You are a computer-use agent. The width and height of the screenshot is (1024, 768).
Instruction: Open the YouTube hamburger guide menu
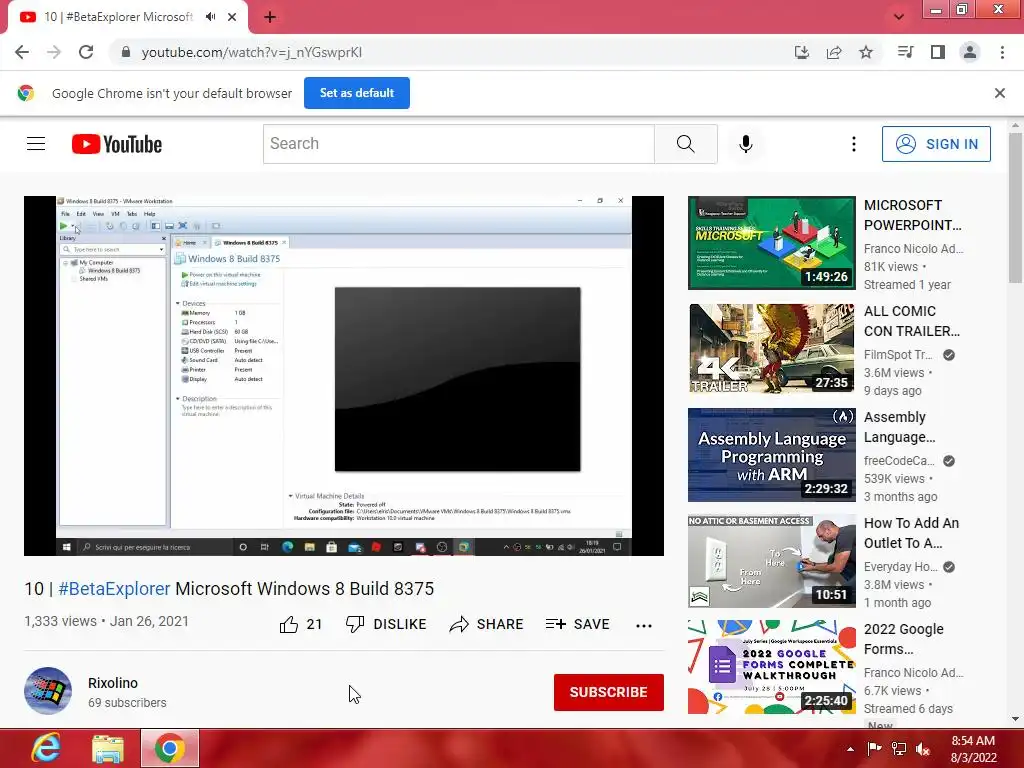click(36, 144)
